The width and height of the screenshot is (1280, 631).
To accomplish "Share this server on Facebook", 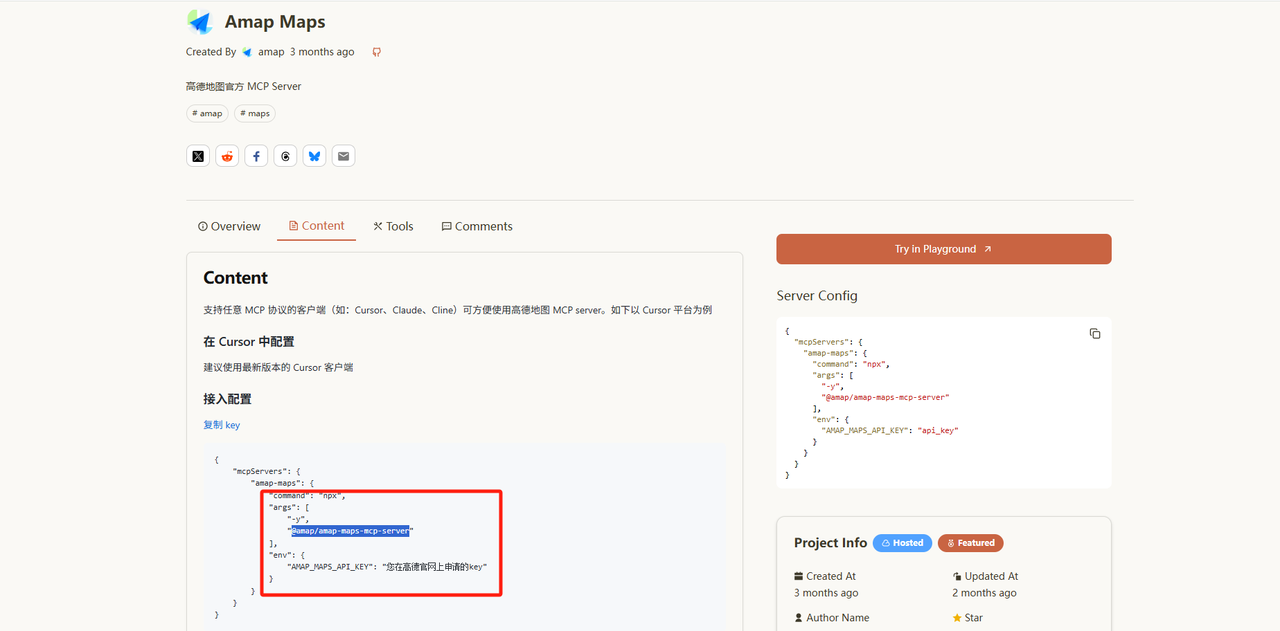I will point(256,156).
